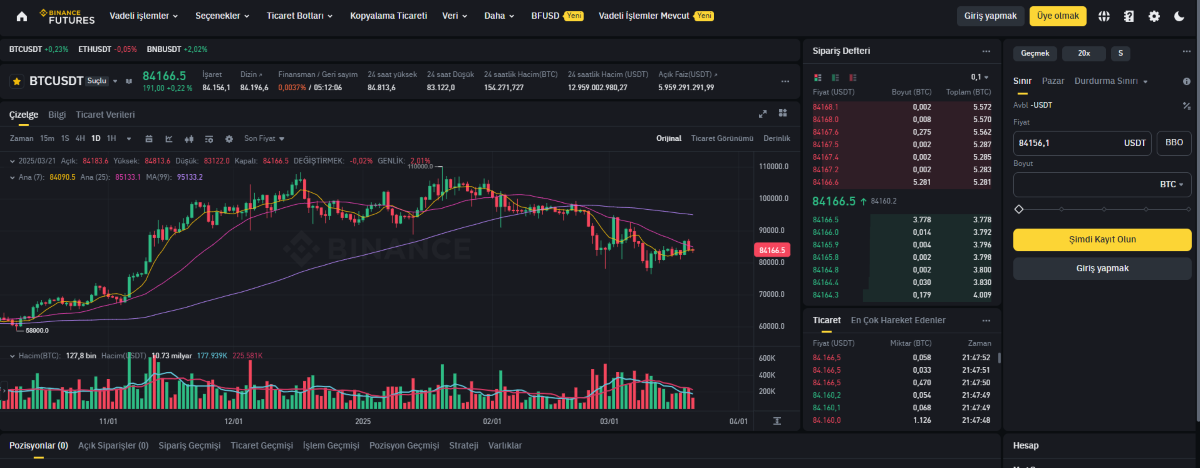Show both bids and asks order book view
1200x468 pixels.
(x=817, y=77)
